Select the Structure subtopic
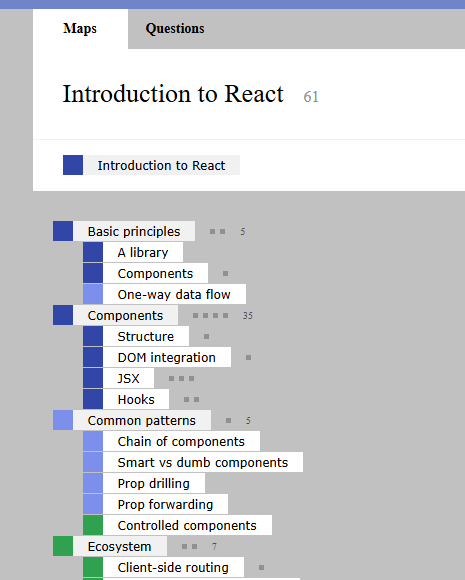465x580 pixels. pos(146,336)
